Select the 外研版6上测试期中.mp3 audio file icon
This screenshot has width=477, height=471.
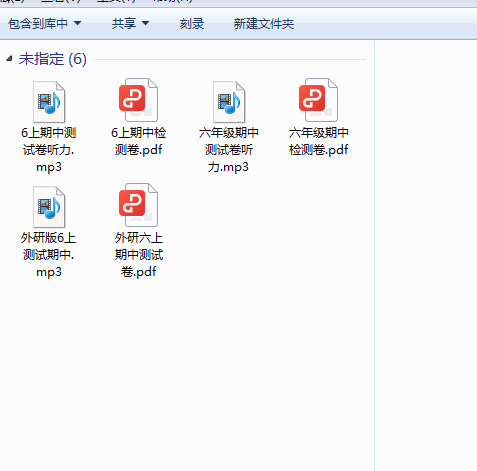pyautogui.click(x=49, y=207)
